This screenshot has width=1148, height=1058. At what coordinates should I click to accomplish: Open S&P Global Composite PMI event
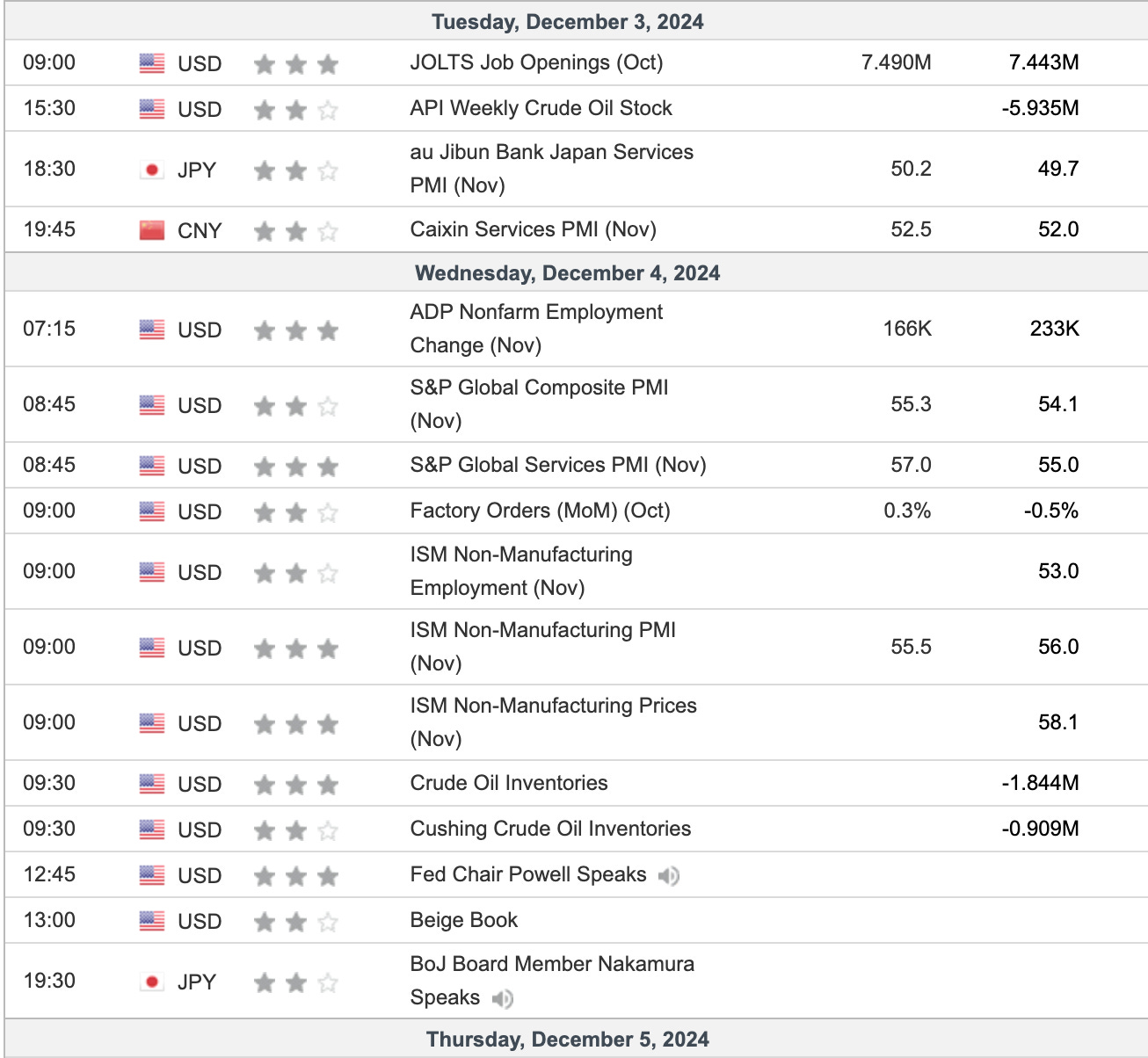pyautogui.click(x=539, y=404)
